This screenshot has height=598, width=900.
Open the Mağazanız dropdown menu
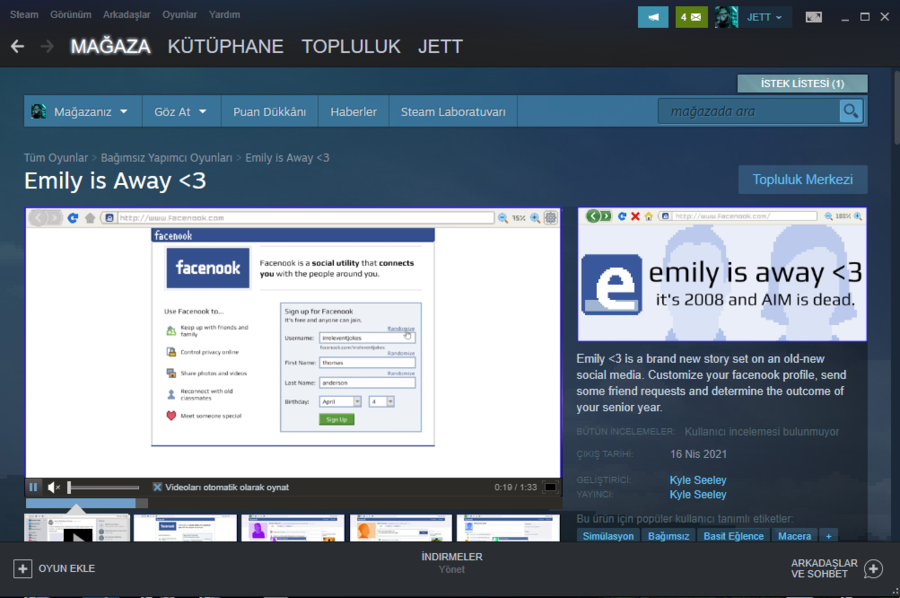[x=83, y=111]
